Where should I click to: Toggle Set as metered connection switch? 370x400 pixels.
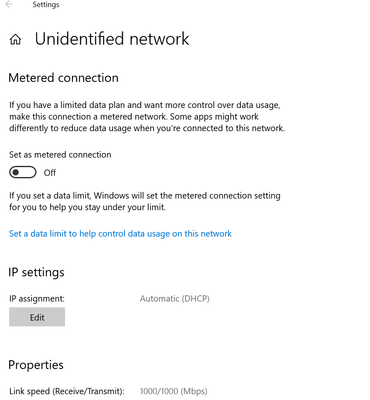point(23,172)
